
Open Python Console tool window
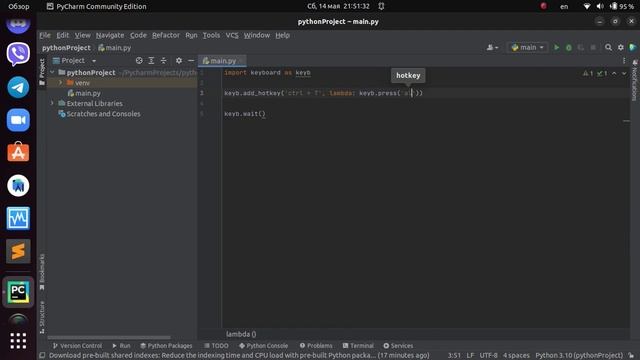coord(263,346)
